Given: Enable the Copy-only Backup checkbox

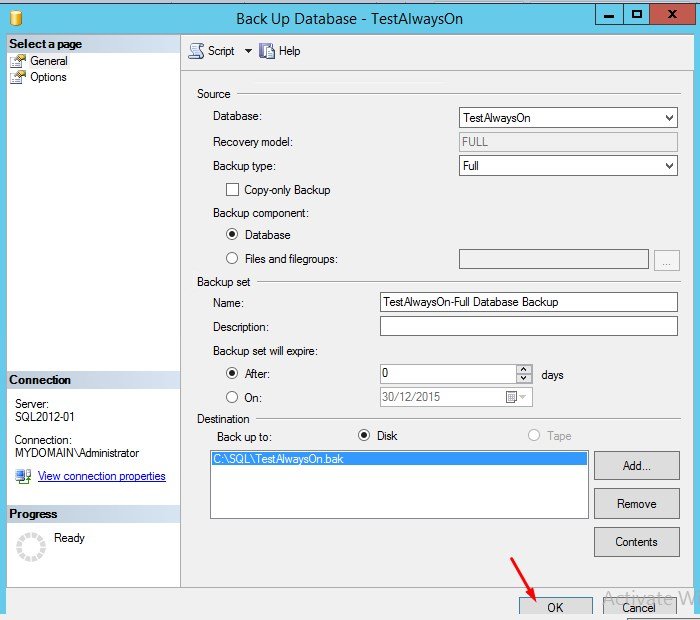Looking at the screenshot, I should click(232, 190).
